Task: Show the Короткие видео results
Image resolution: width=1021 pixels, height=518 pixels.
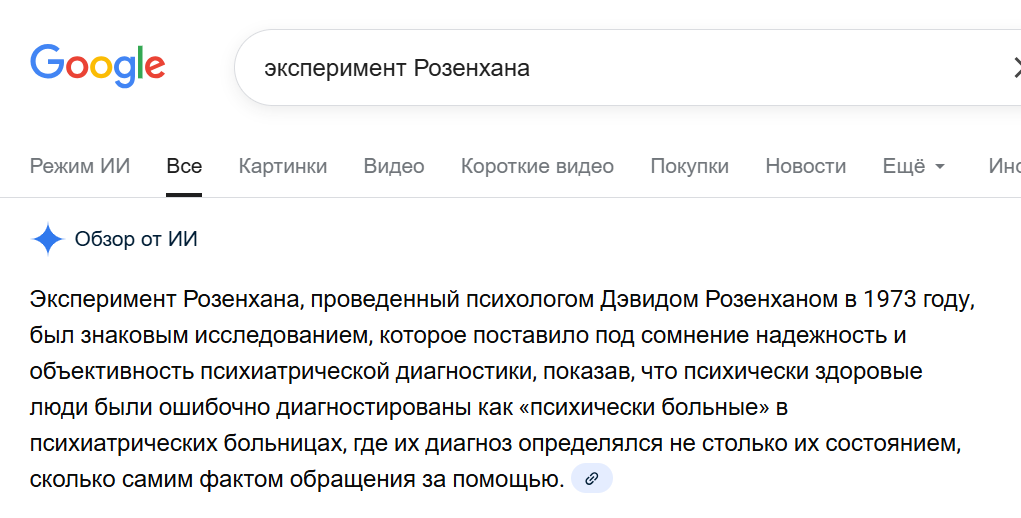Action: point(537,166)
